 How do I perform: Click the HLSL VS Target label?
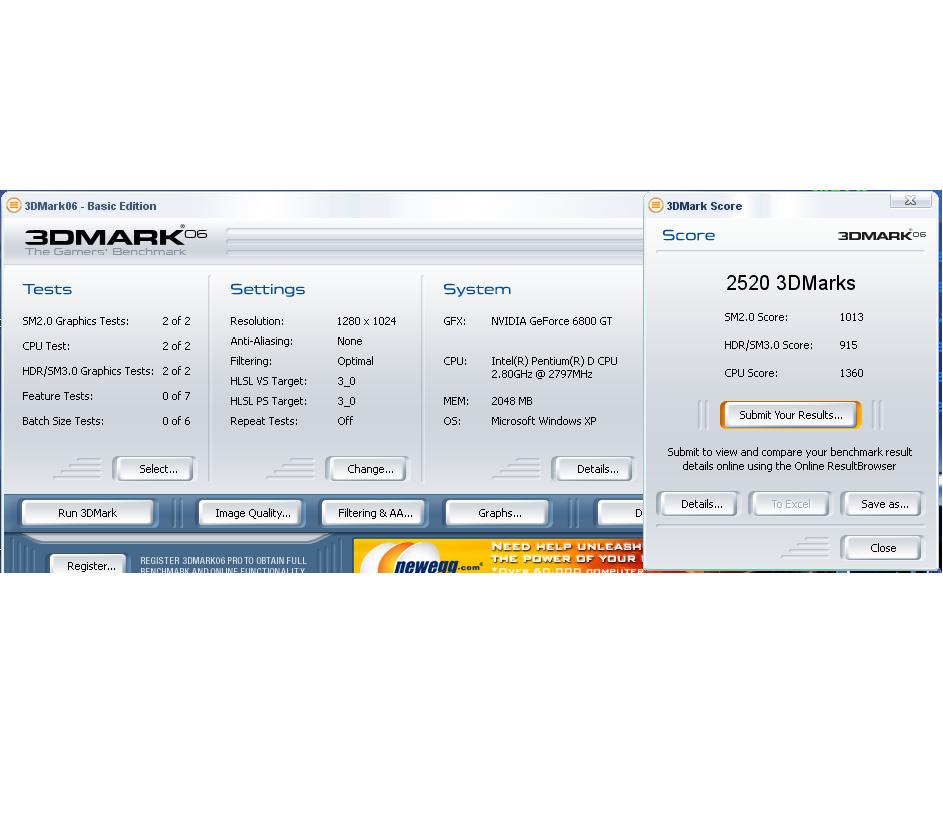point(268,381)
